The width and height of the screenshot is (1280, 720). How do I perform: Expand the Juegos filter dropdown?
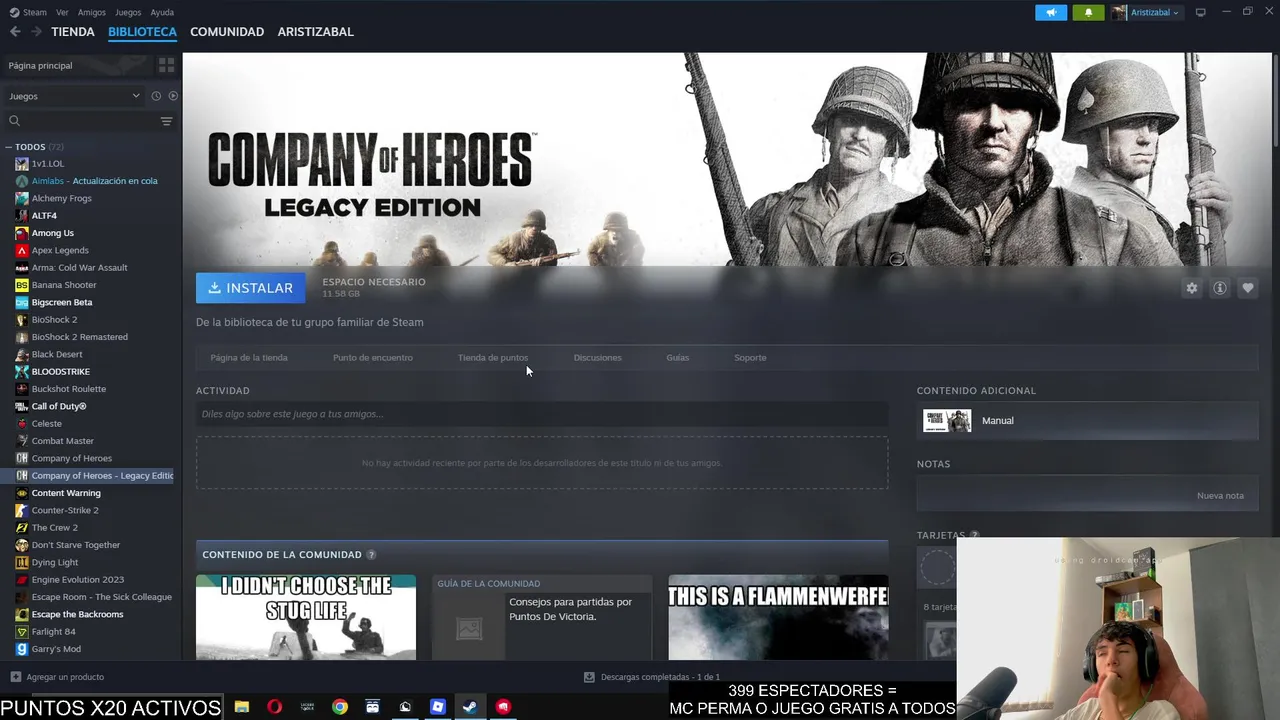[x=74, y=96]
